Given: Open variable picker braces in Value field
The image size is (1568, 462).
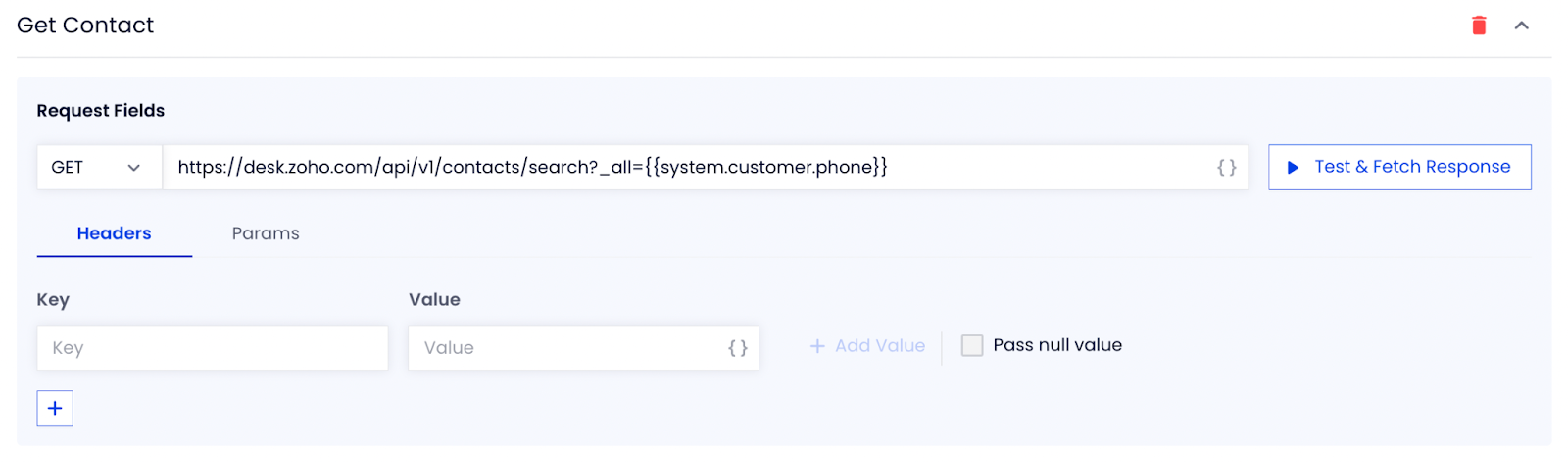Looking at the screenshot, I should pos(738,348).
